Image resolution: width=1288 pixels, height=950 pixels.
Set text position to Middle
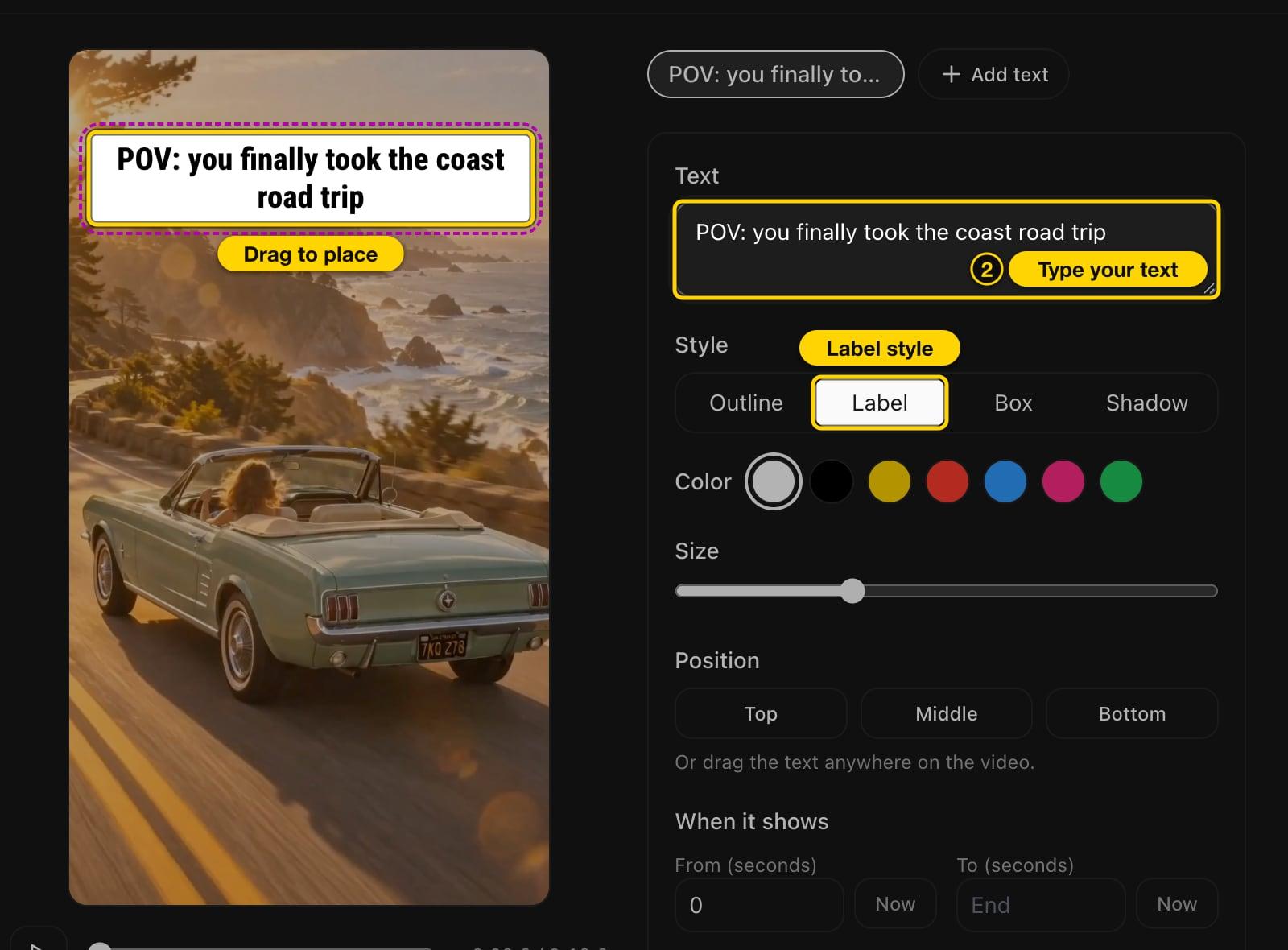946,713
